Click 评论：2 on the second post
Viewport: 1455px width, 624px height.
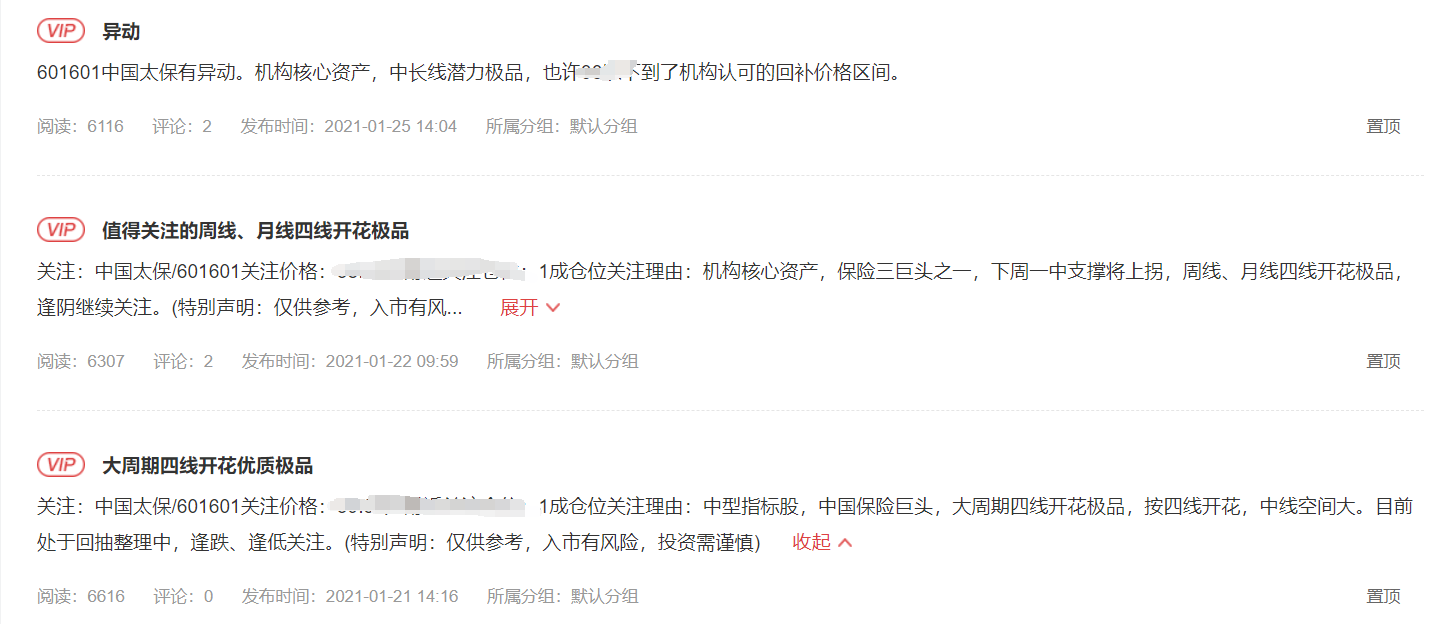tap(183, 361)
